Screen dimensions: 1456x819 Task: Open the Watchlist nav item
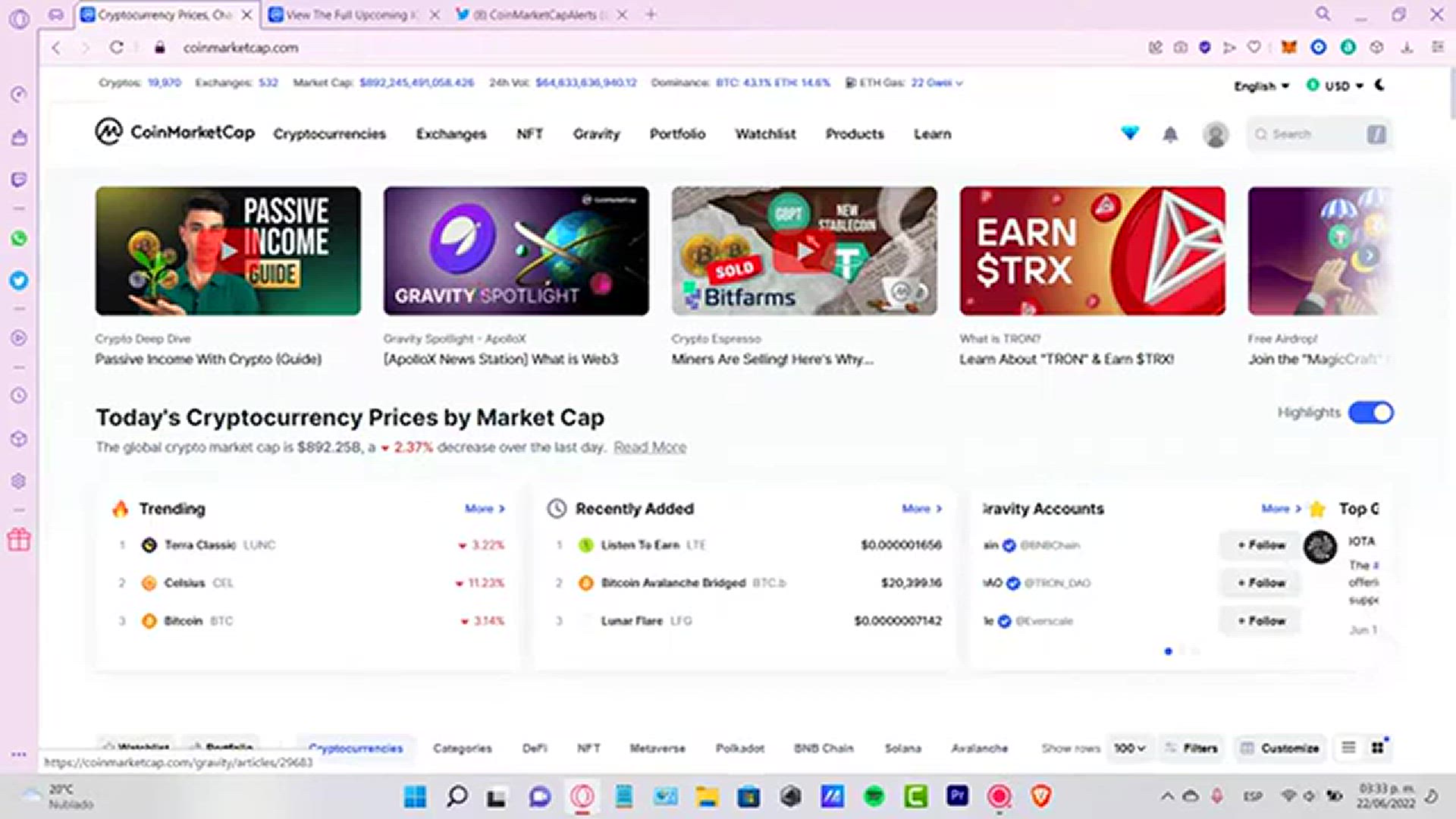[765, 134]
